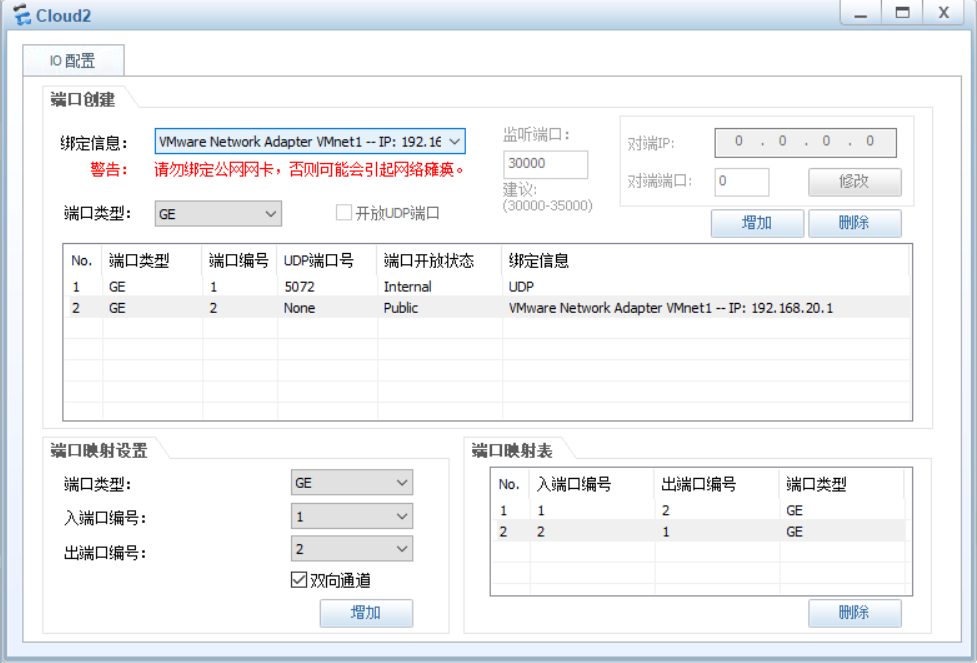The image size is (977, 663).
Task: Open the 端口类型 GE dropdown in 端口创建
Action: click(218, 214)
